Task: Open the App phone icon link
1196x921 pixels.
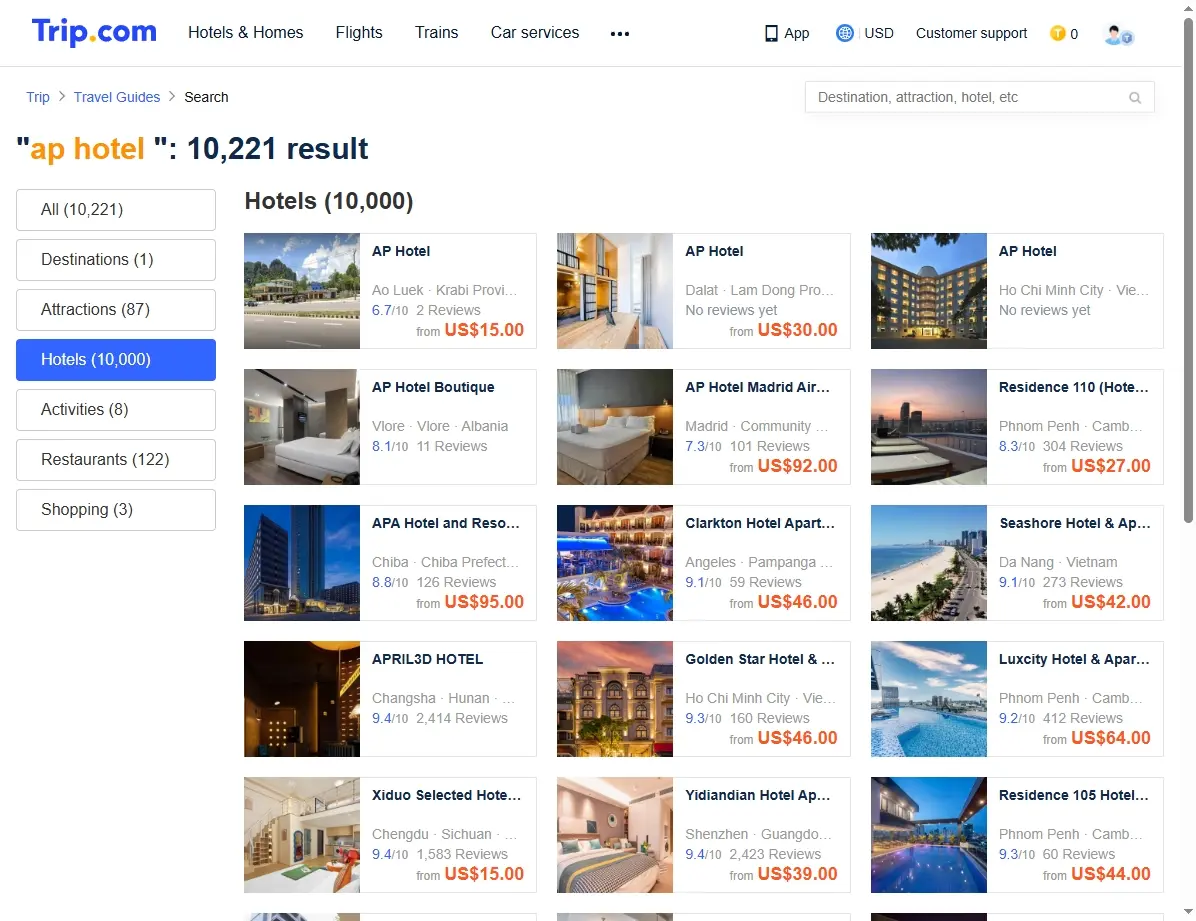Action: 786,33
